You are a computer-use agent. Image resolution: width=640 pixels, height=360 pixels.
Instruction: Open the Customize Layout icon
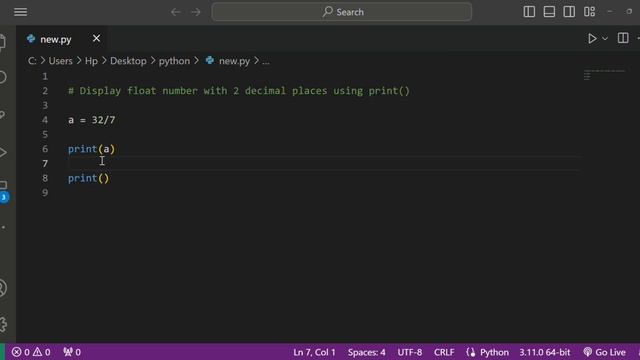[x=589, y=12]
